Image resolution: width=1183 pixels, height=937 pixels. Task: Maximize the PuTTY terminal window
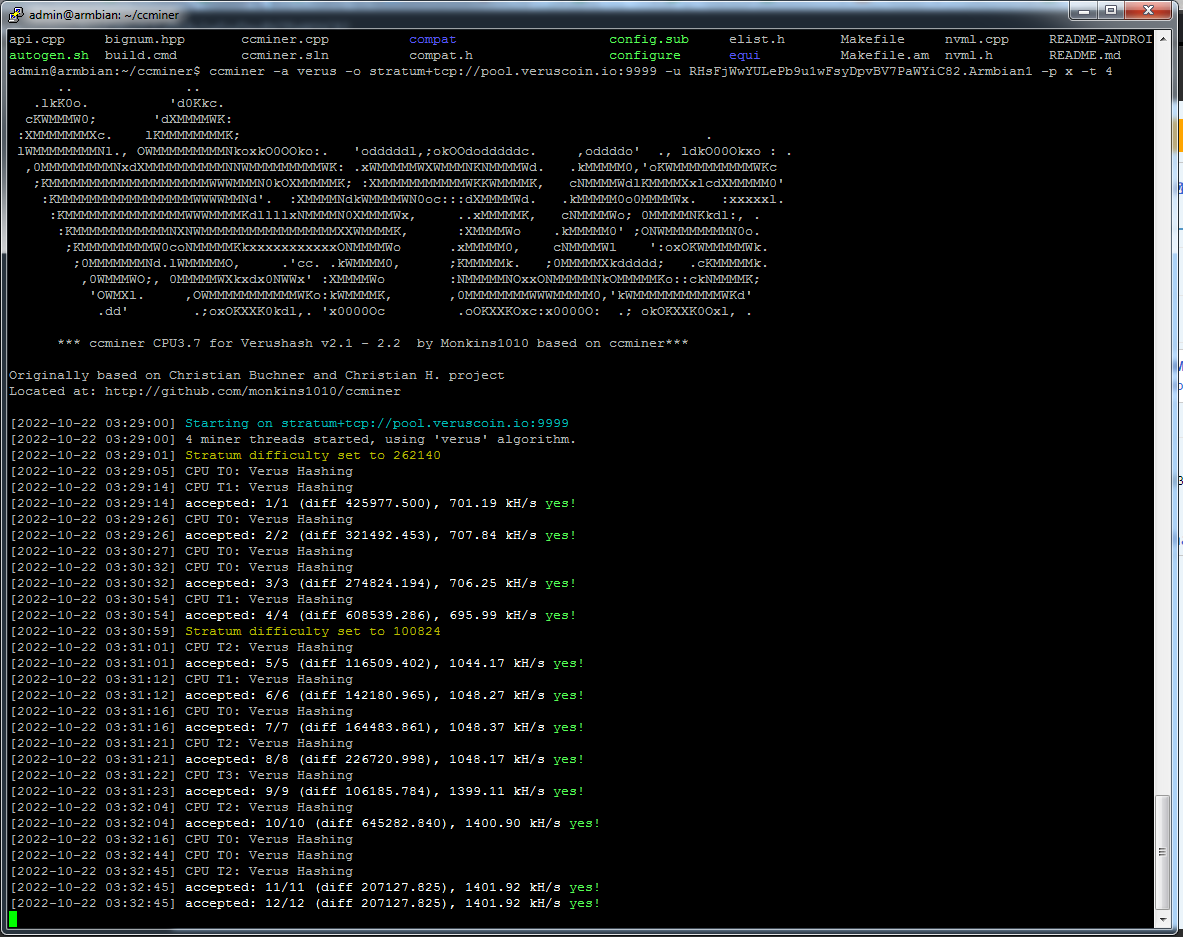click(x=1111, y=11)
